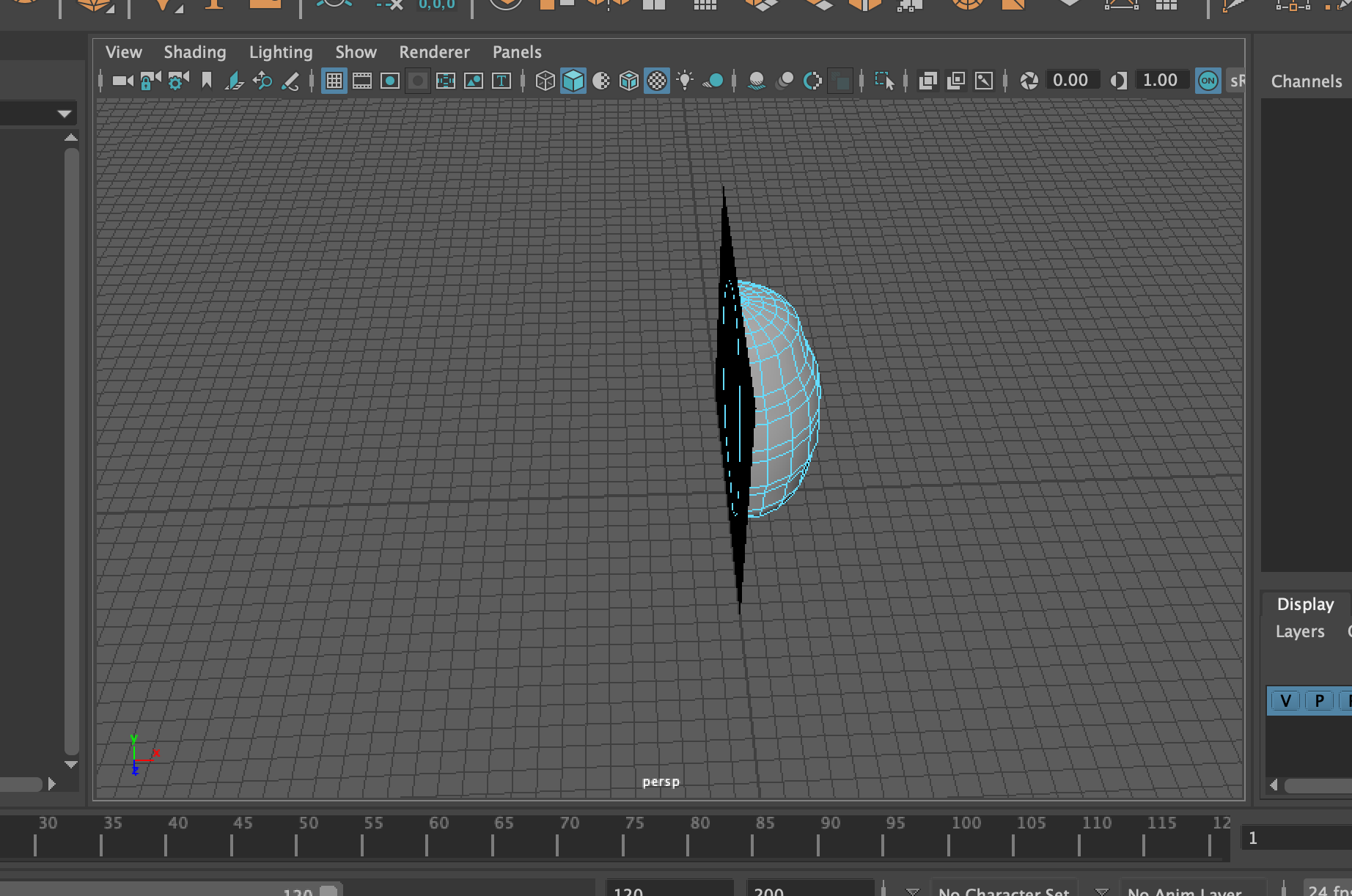This screenshot has width=1352, height=896.
Task: Toggle the Safe Action icon
Action: pyautogui.click(x=474, y=81)
